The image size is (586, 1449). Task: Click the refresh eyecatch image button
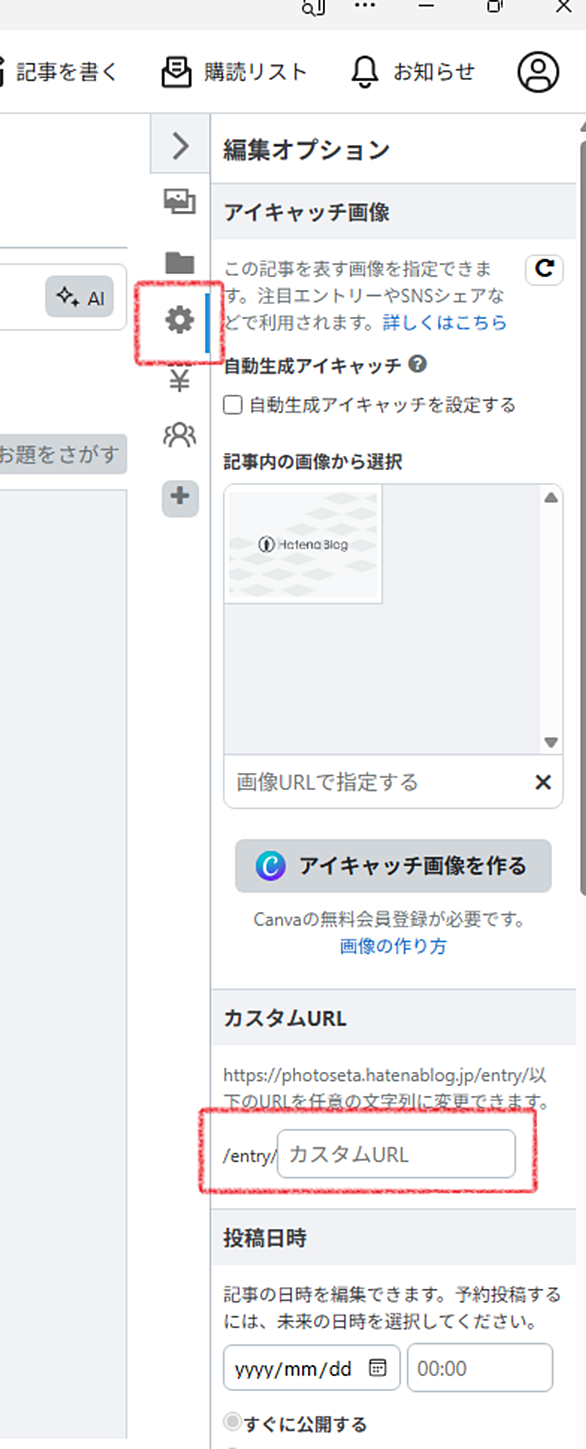click(544, 269)
